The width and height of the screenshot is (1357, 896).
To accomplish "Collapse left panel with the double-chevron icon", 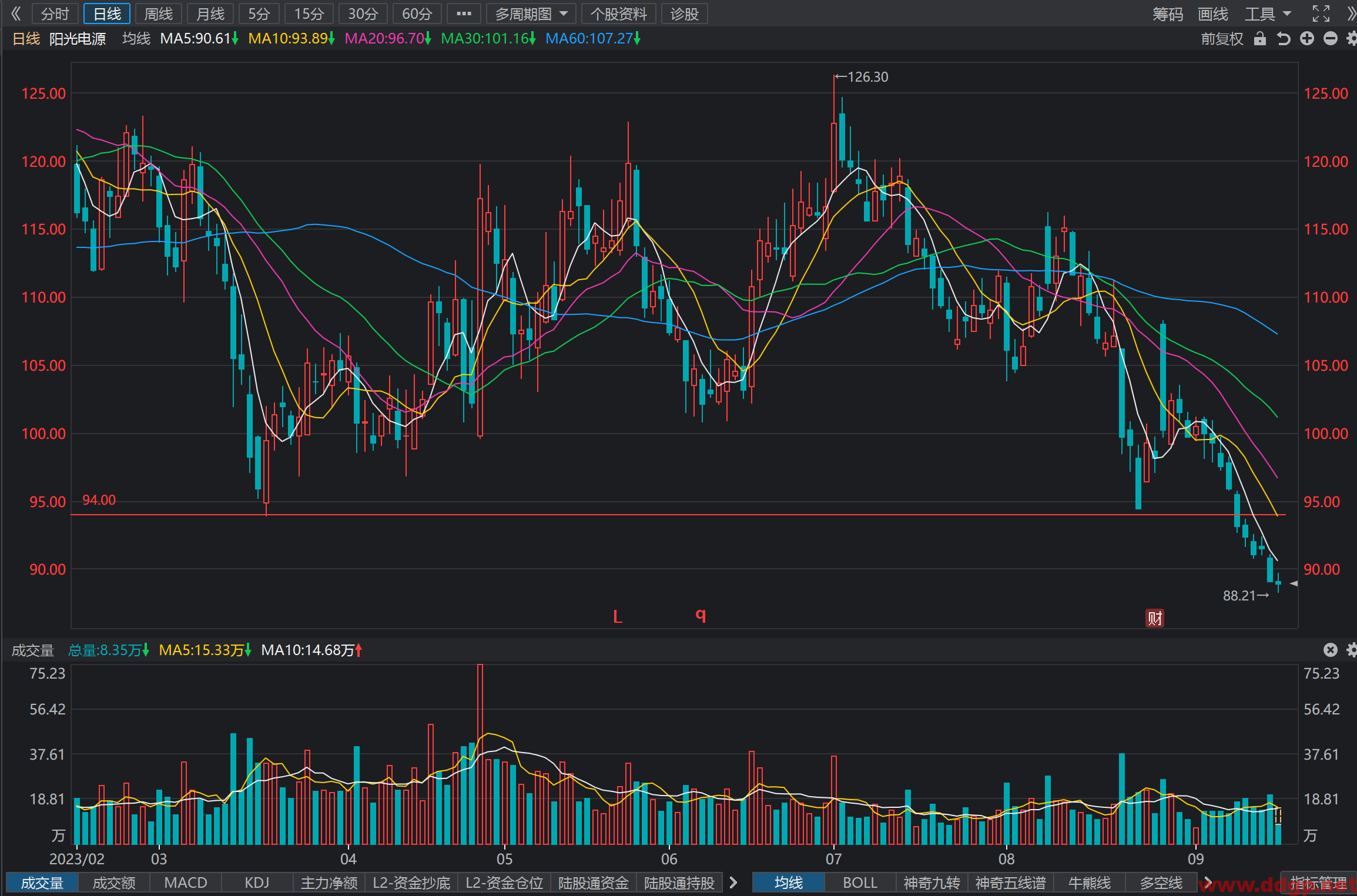I will click(16, 14).
